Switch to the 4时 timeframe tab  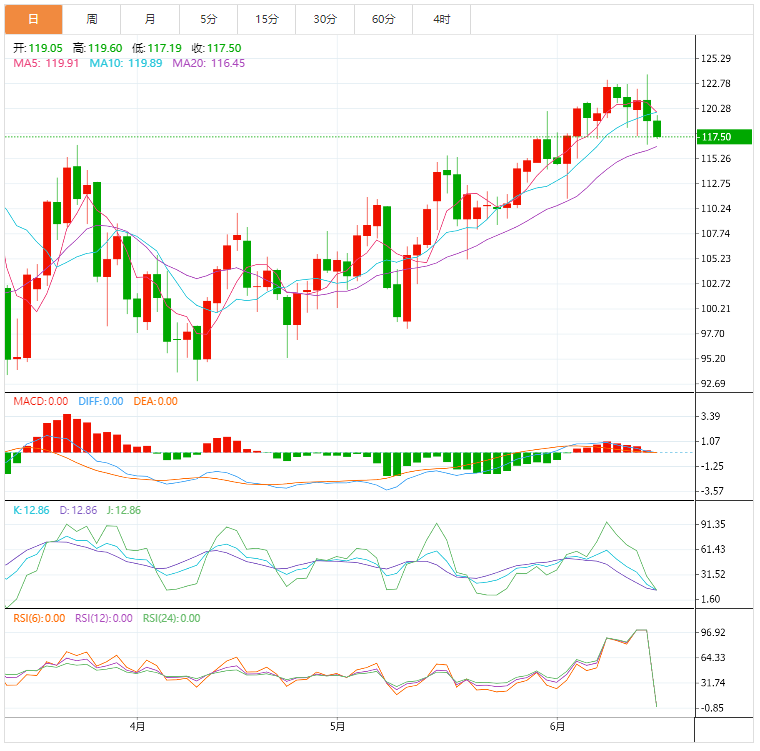point(441,19)
